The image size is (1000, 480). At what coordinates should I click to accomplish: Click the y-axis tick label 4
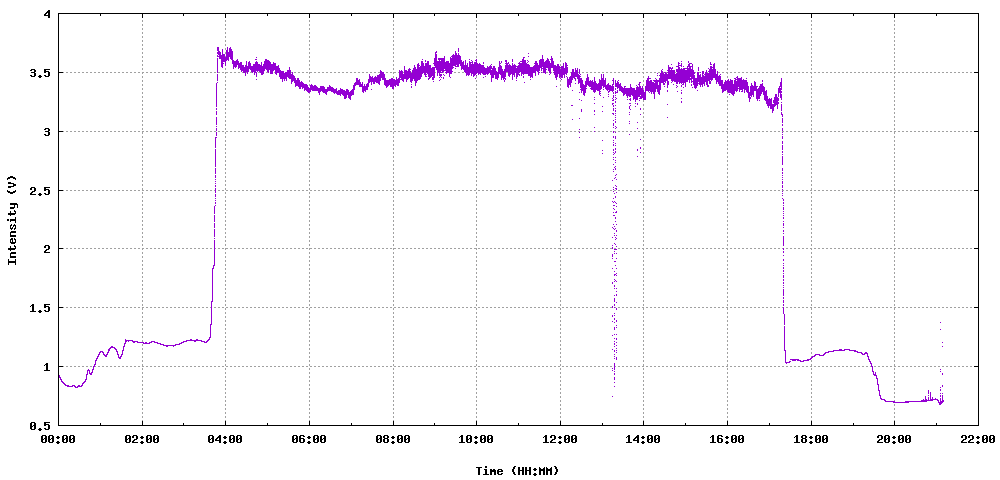[x=47, y=14]
